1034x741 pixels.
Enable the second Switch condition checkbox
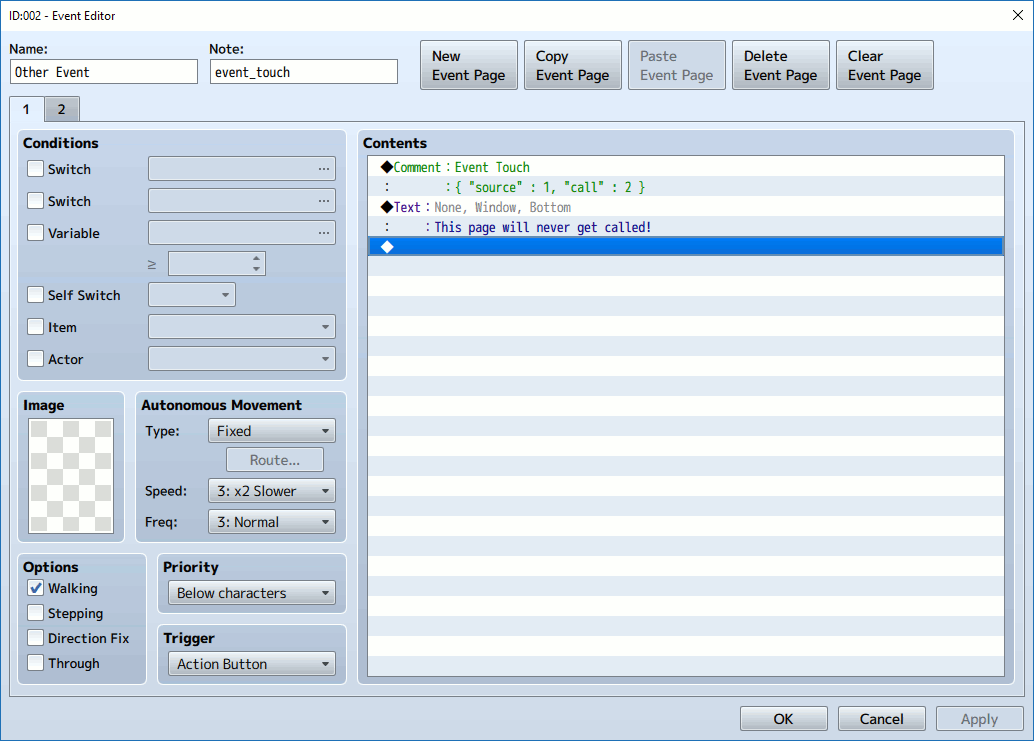pos(36,200)
